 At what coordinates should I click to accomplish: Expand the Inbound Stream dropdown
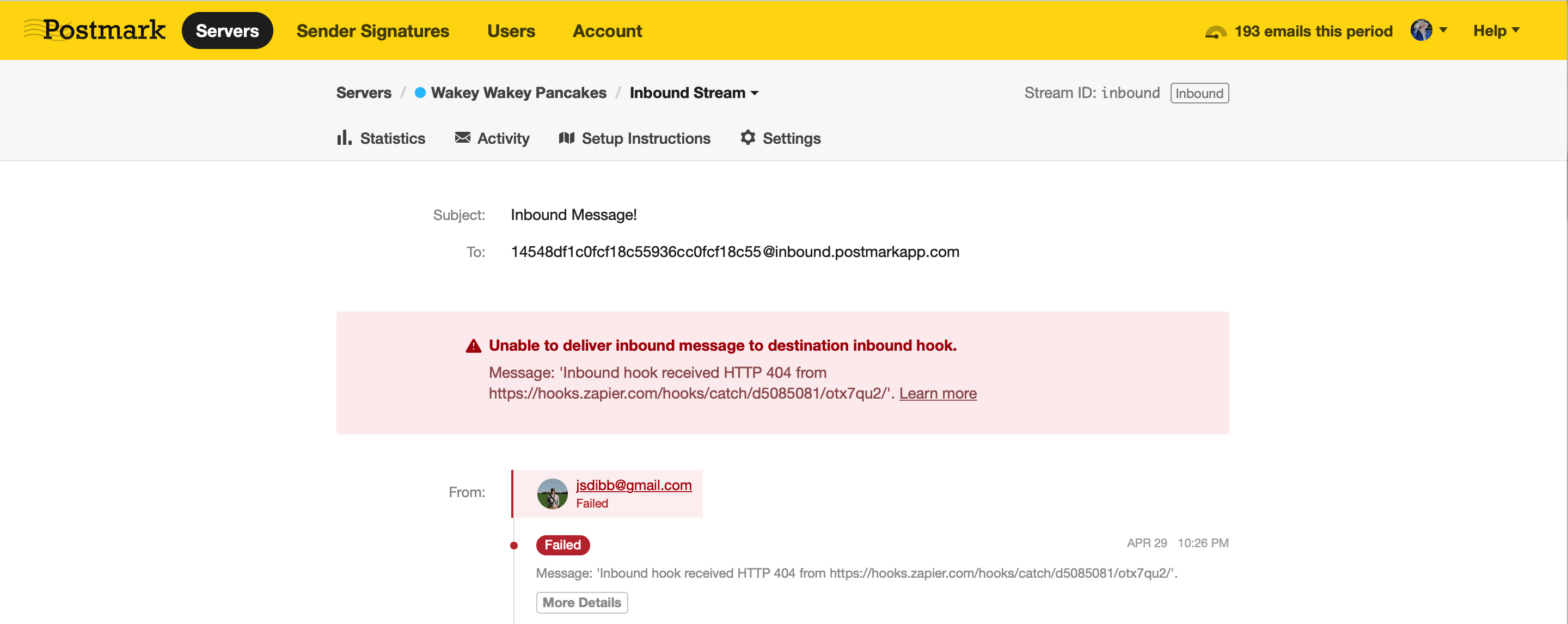694,93
